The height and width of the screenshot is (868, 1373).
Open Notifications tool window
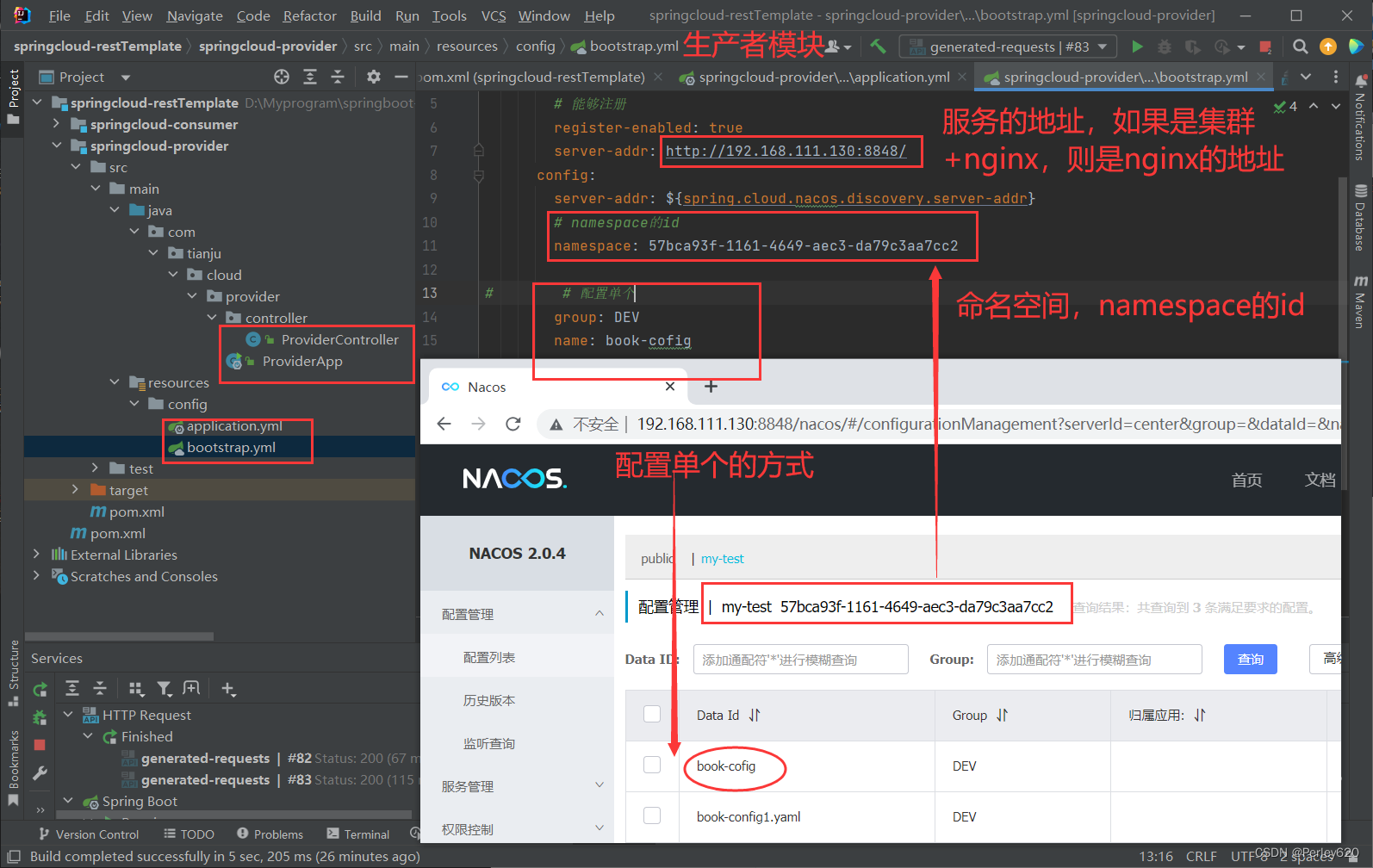(x=1360, y=118)
